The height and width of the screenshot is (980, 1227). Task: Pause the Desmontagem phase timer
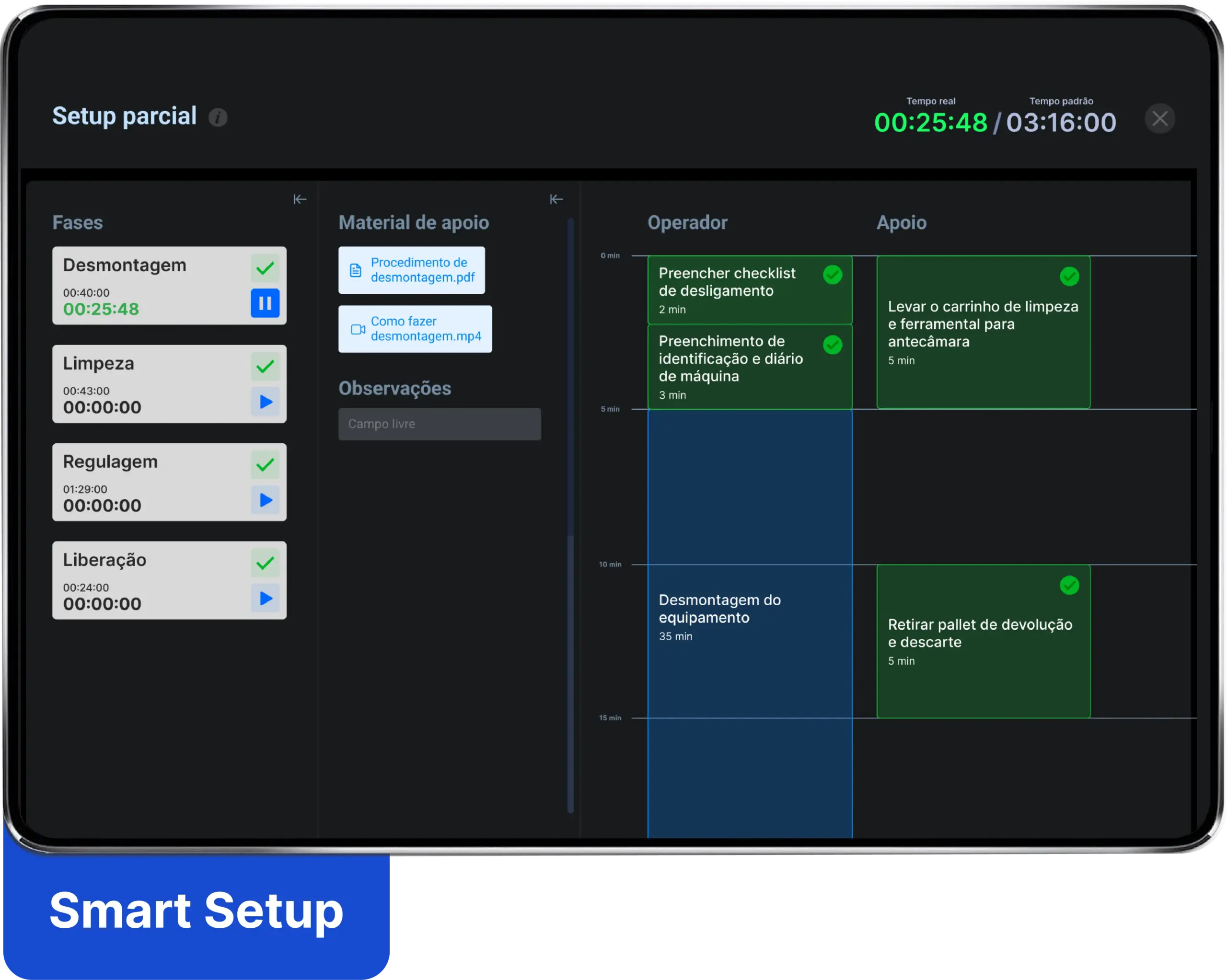coord(265,303)
